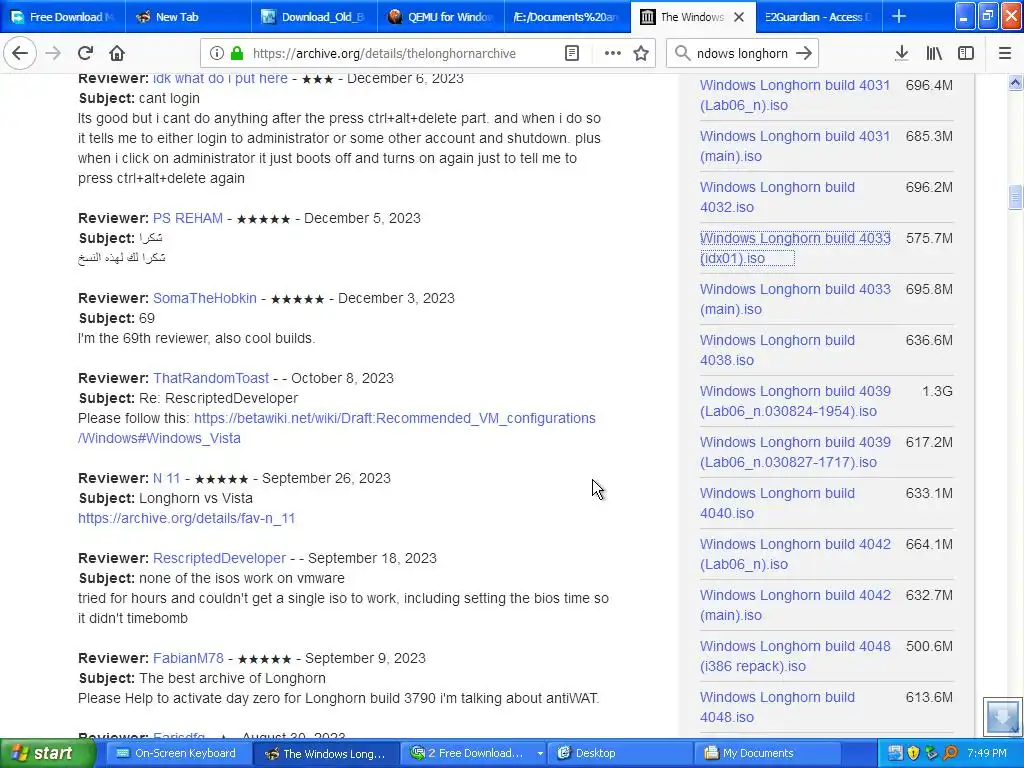The height and width of the screenshot is (768, 1024).
Task: Download build 4048 (i386 repack).iso
Action: [x=795, y=655]
